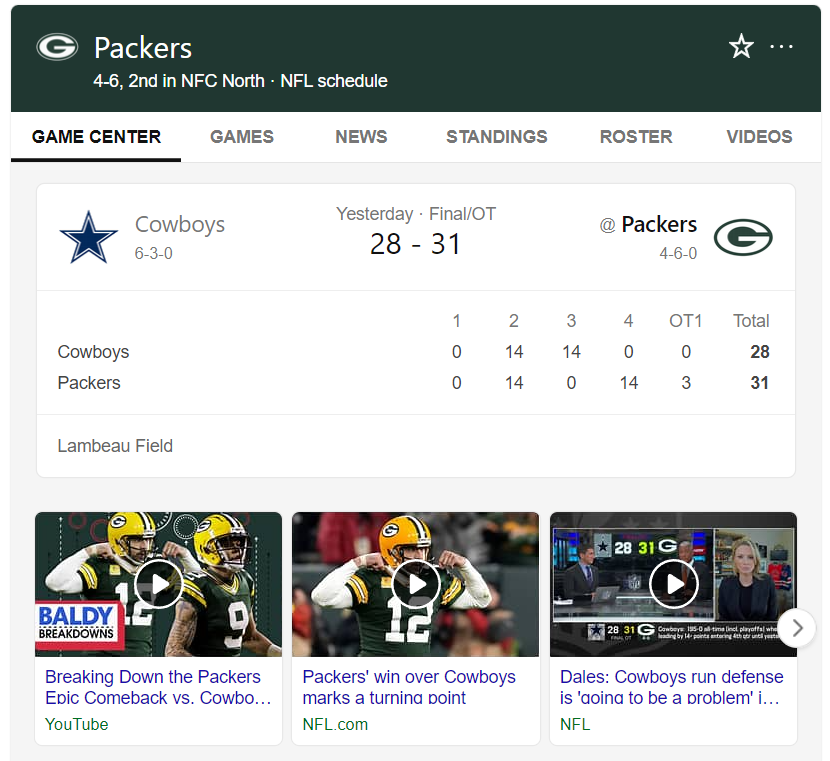Viewport: 830px width, 761px height.
Task: Click the Cowboys total of 28
Action: (760, 352)
